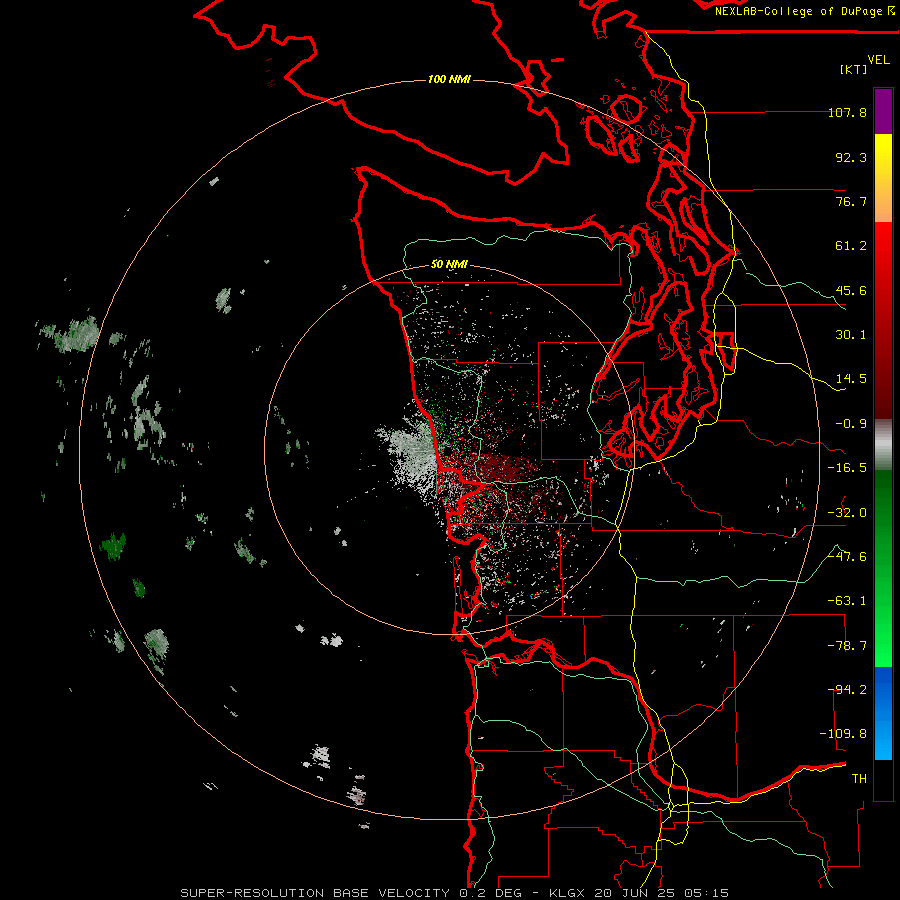Viewport: 900px width, 900px height.
Task: Click the 100 NMI range ring label
Action: (449, 79)
